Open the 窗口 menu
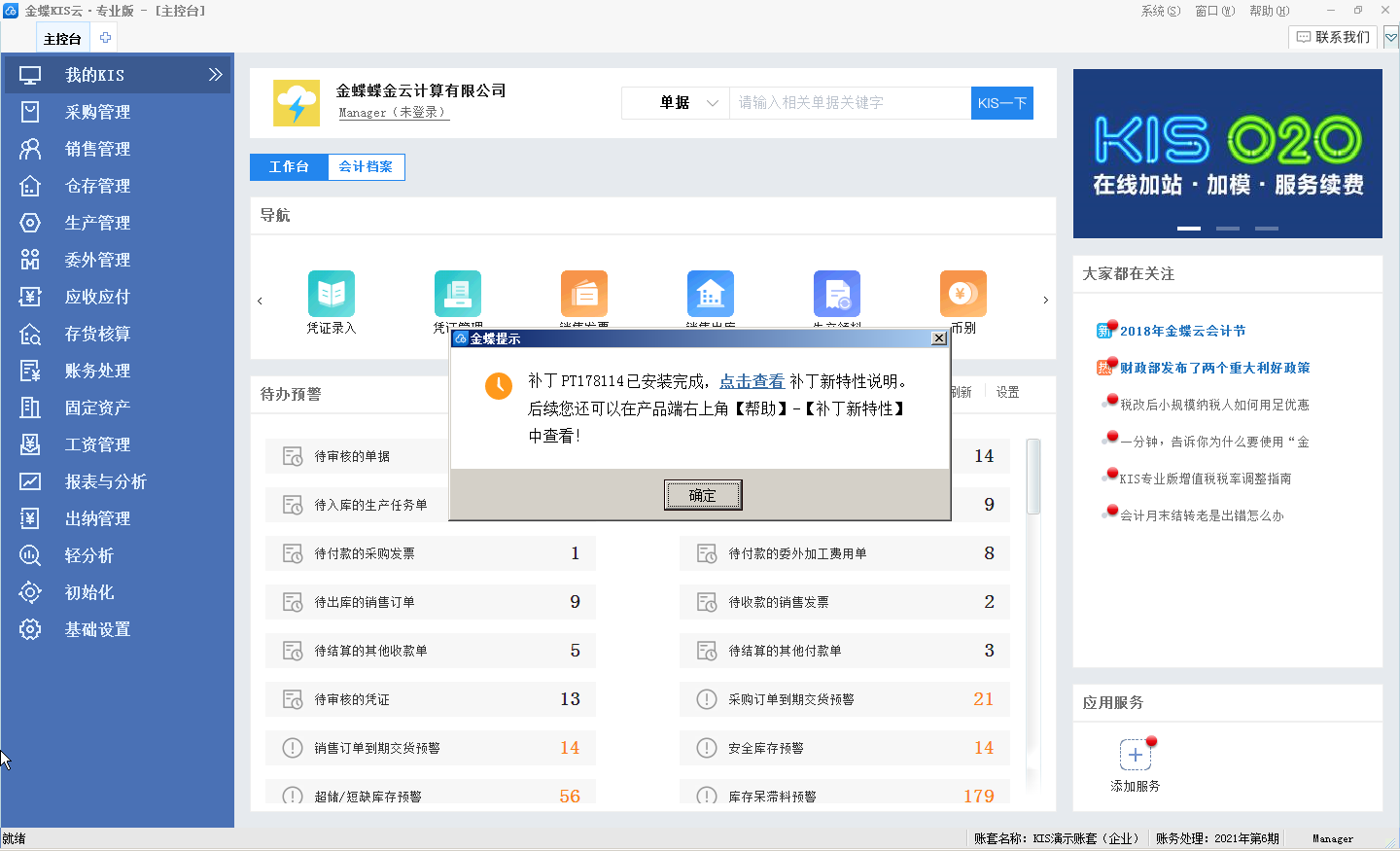This screenshot has height=851, width=1400. (1214, 11)
